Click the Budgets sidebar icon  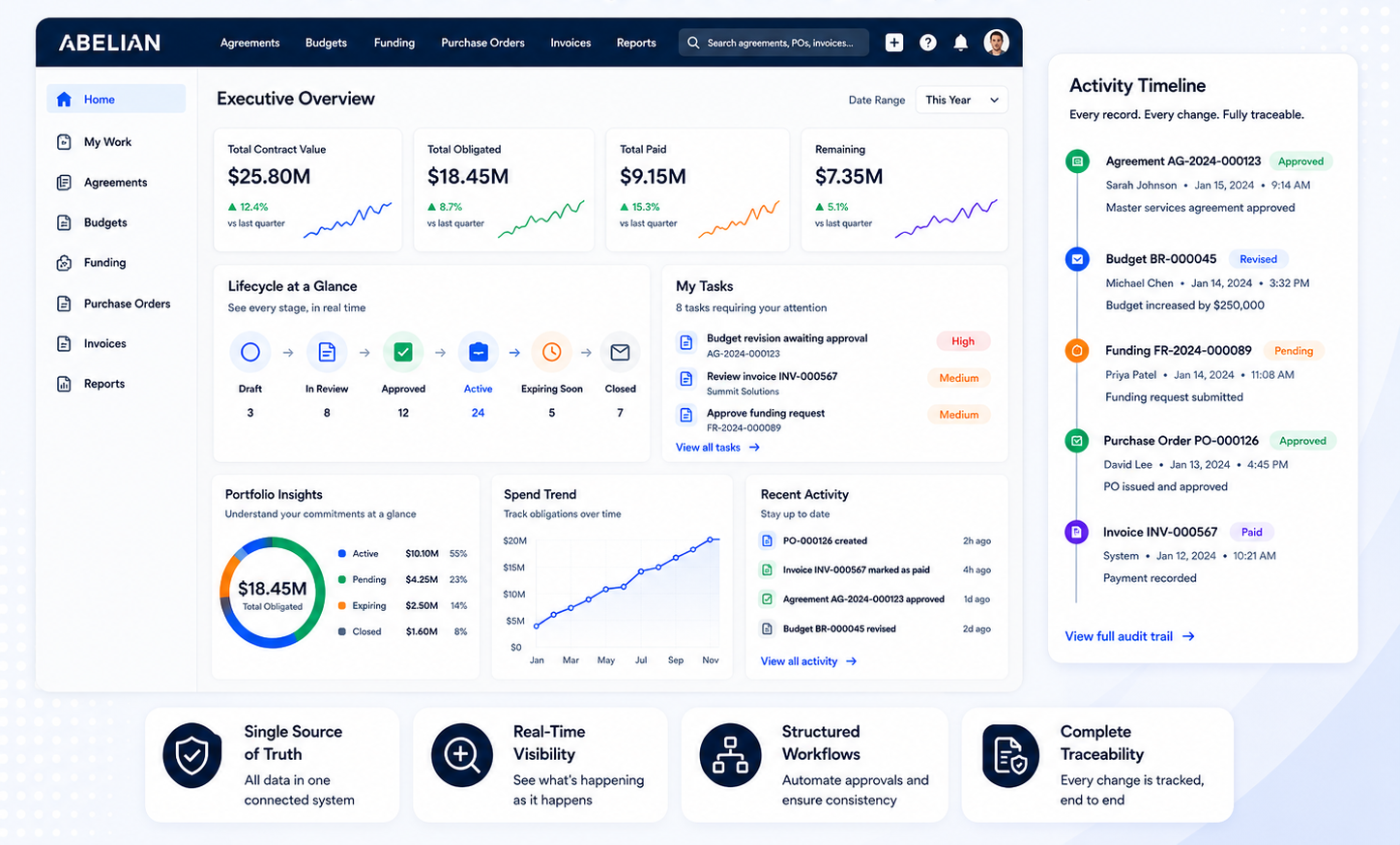click(64, 222)
